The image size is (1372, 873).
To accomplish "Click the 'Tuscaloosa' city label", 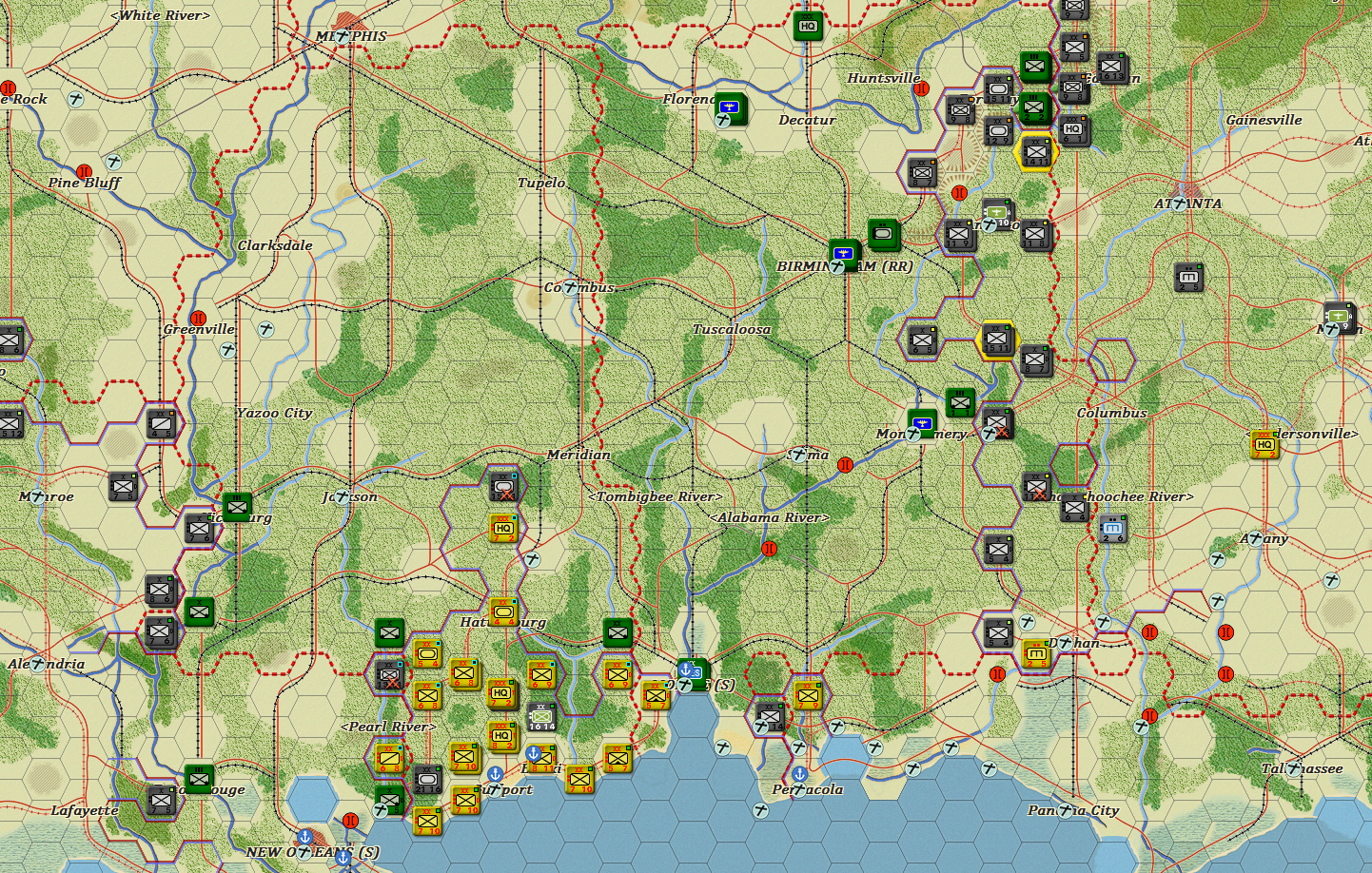I will (732, 329).
